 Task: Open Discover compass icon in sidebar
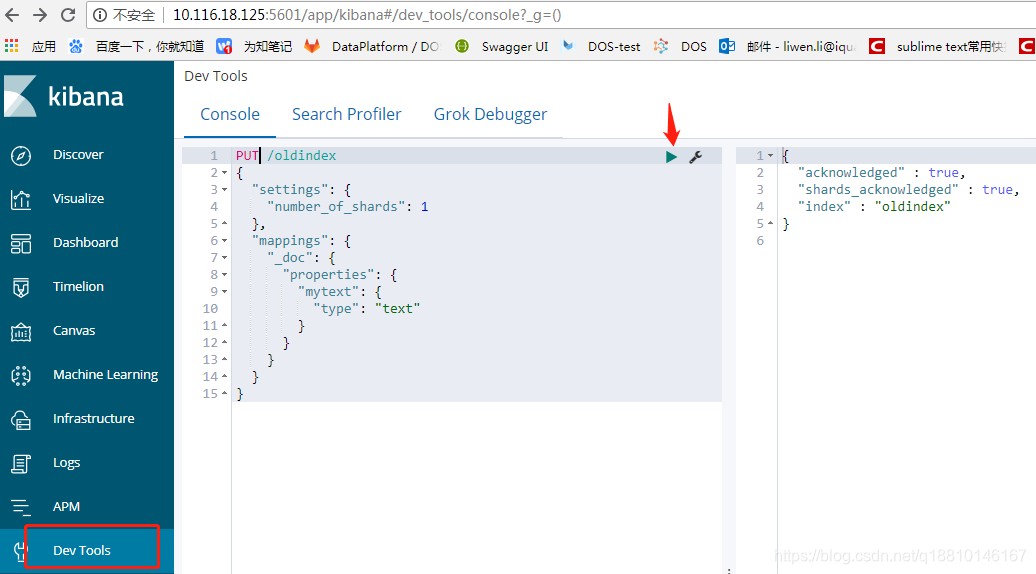pos(20,155)
